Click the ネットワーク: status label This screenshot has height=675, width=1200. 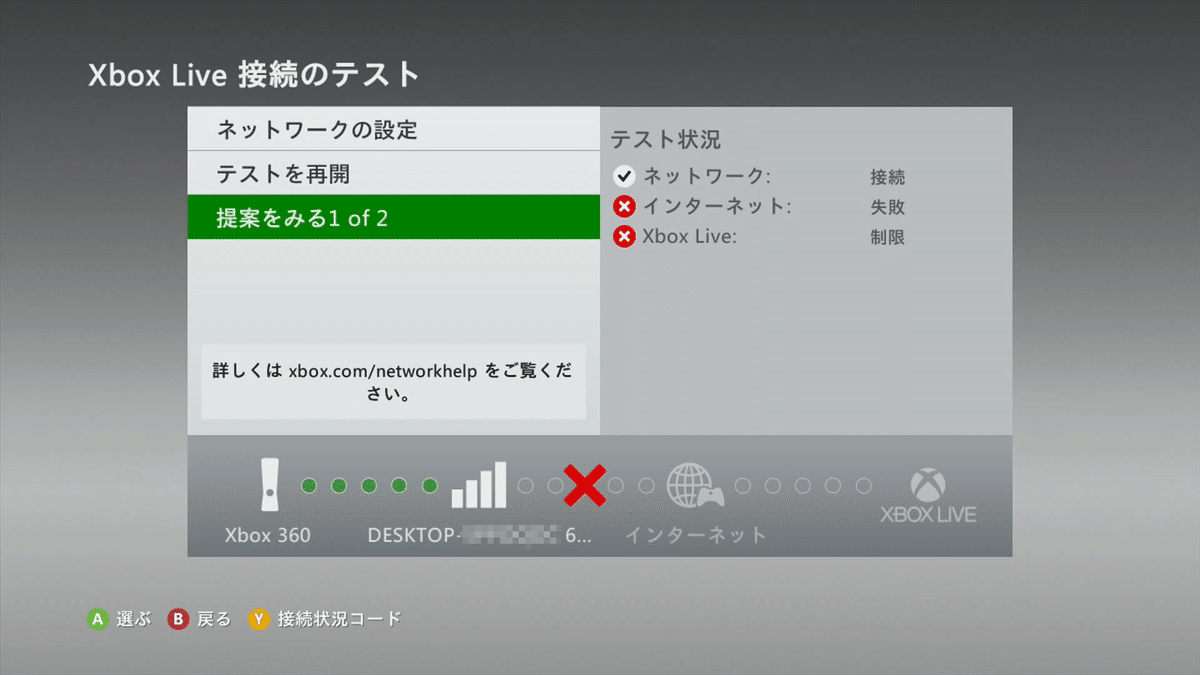707,177
